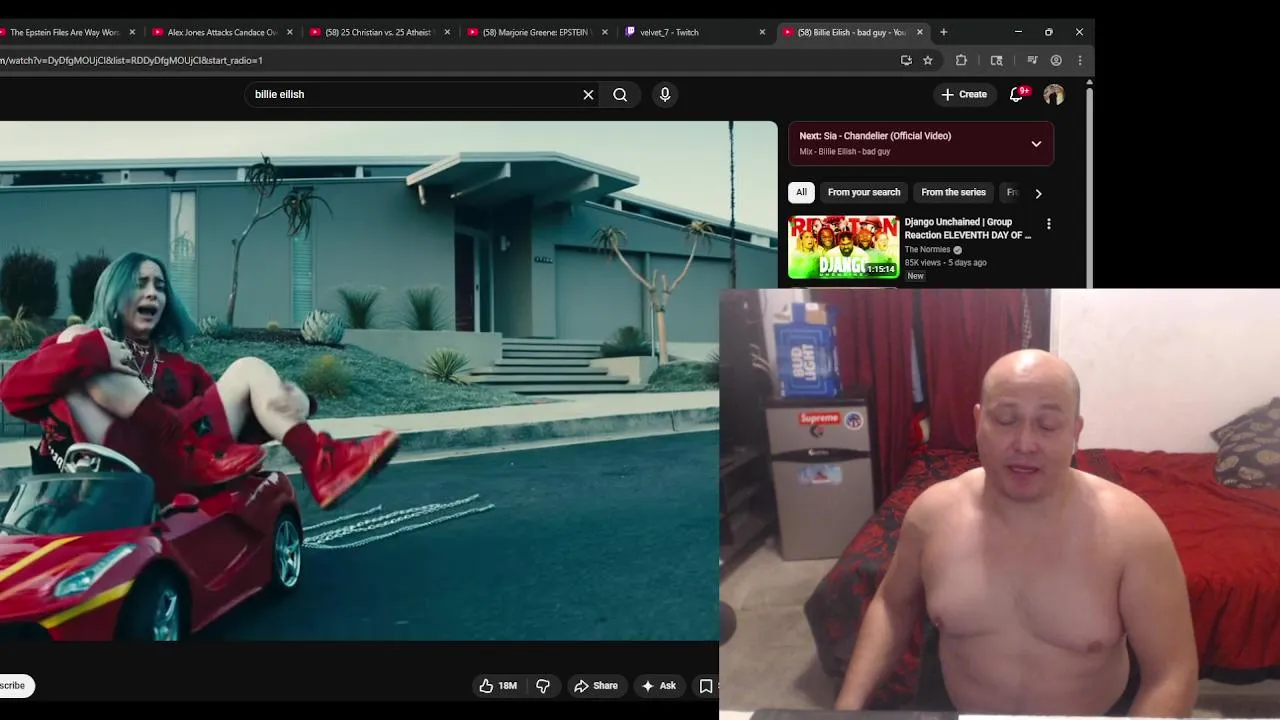Click the browser address bar URL
The width and height of the screenshot is (1280, 720).
132,60
